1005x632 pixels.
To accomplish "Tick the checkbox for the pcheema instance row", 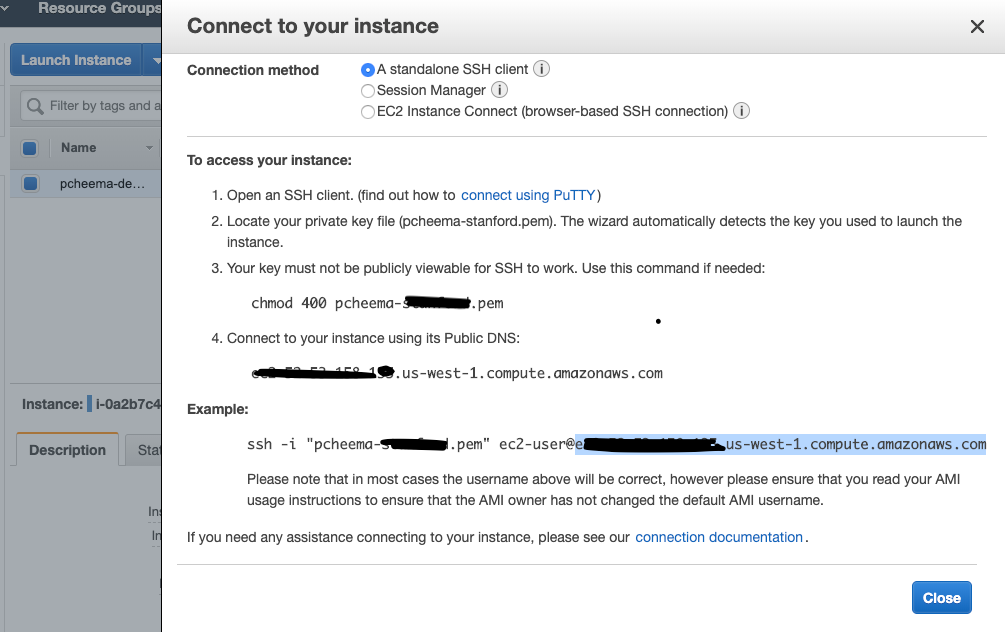I will pos(27,184).
